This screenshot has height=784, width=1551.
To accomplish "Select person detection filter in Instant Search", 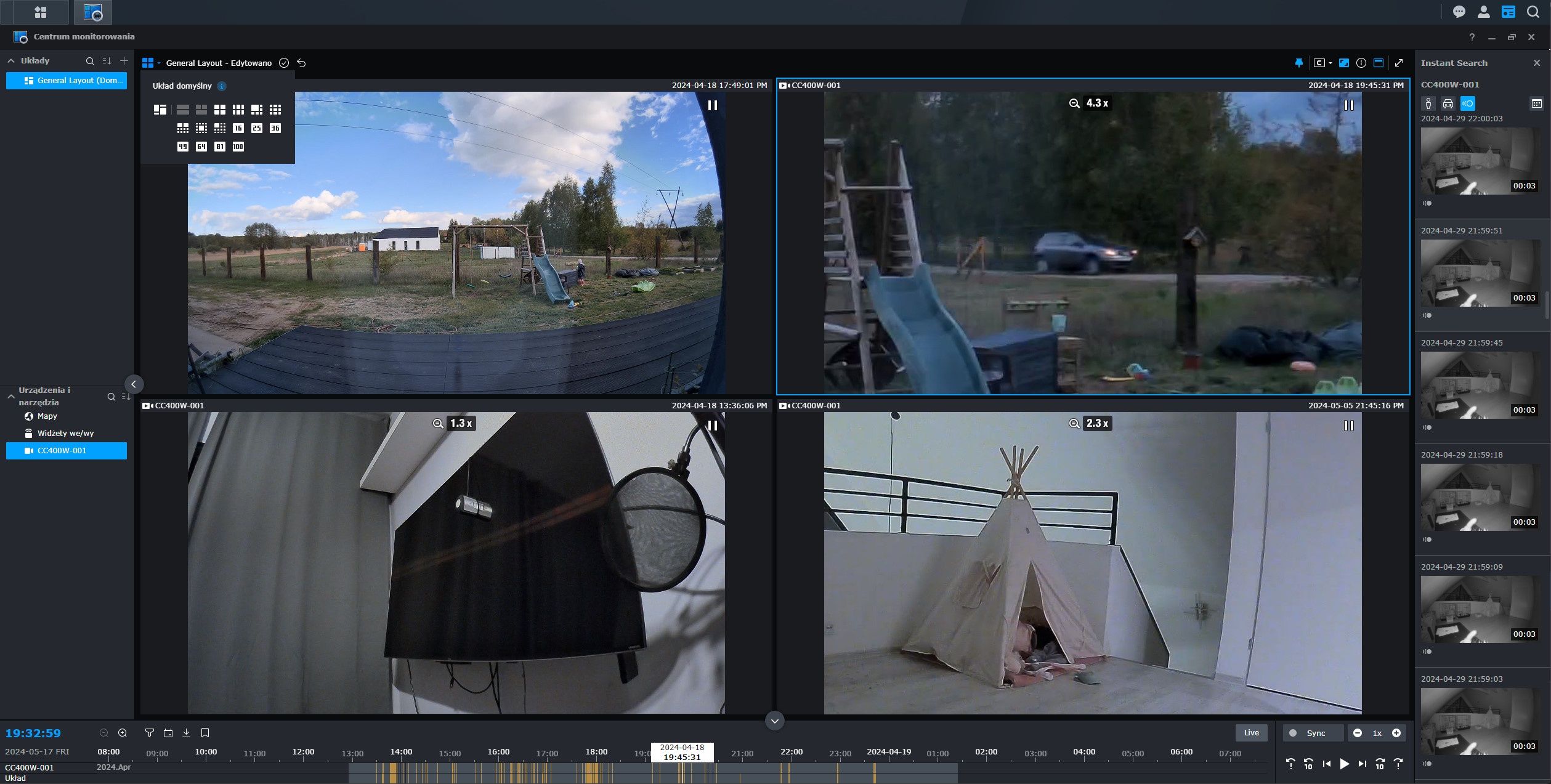I will pos(1428,103).
